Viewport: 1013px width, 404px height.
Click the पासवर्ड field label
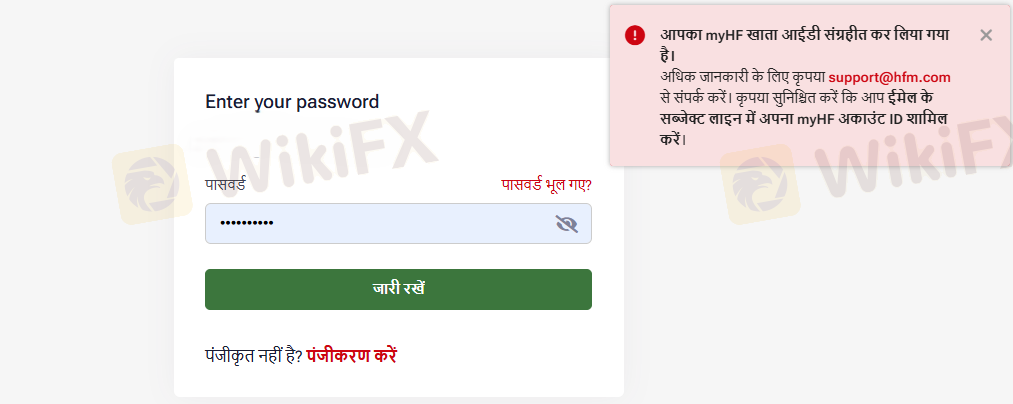tap(225, 184)
